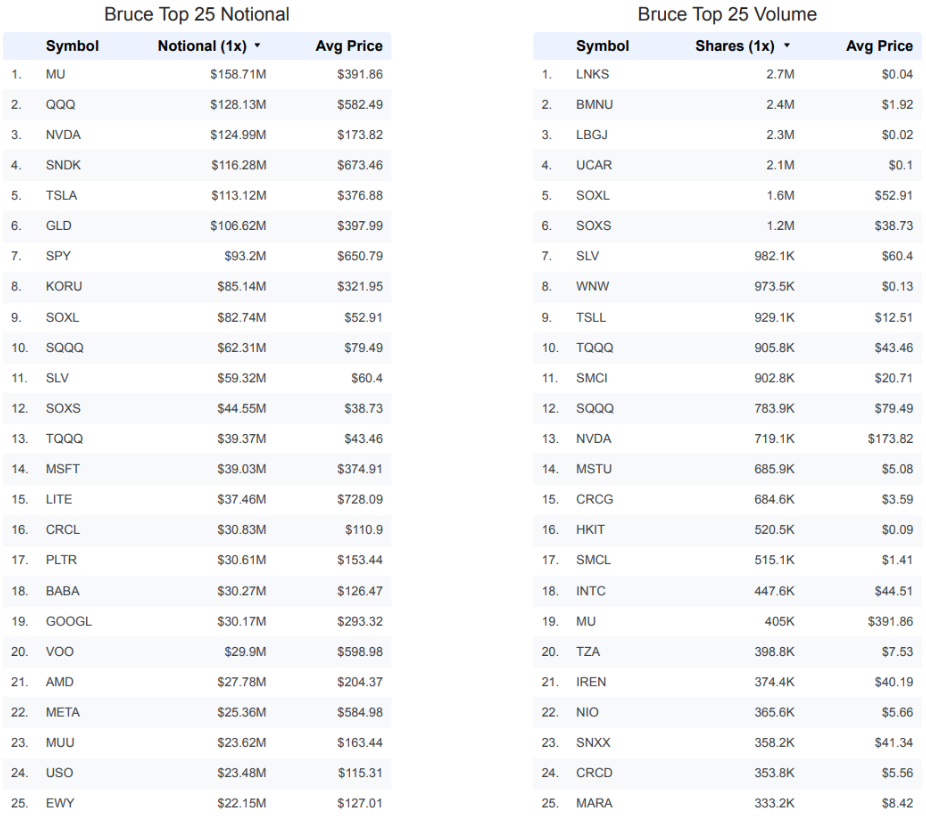
Task: Select the GOOGL row
Action: pyautogui.click(x=197, y=621)
